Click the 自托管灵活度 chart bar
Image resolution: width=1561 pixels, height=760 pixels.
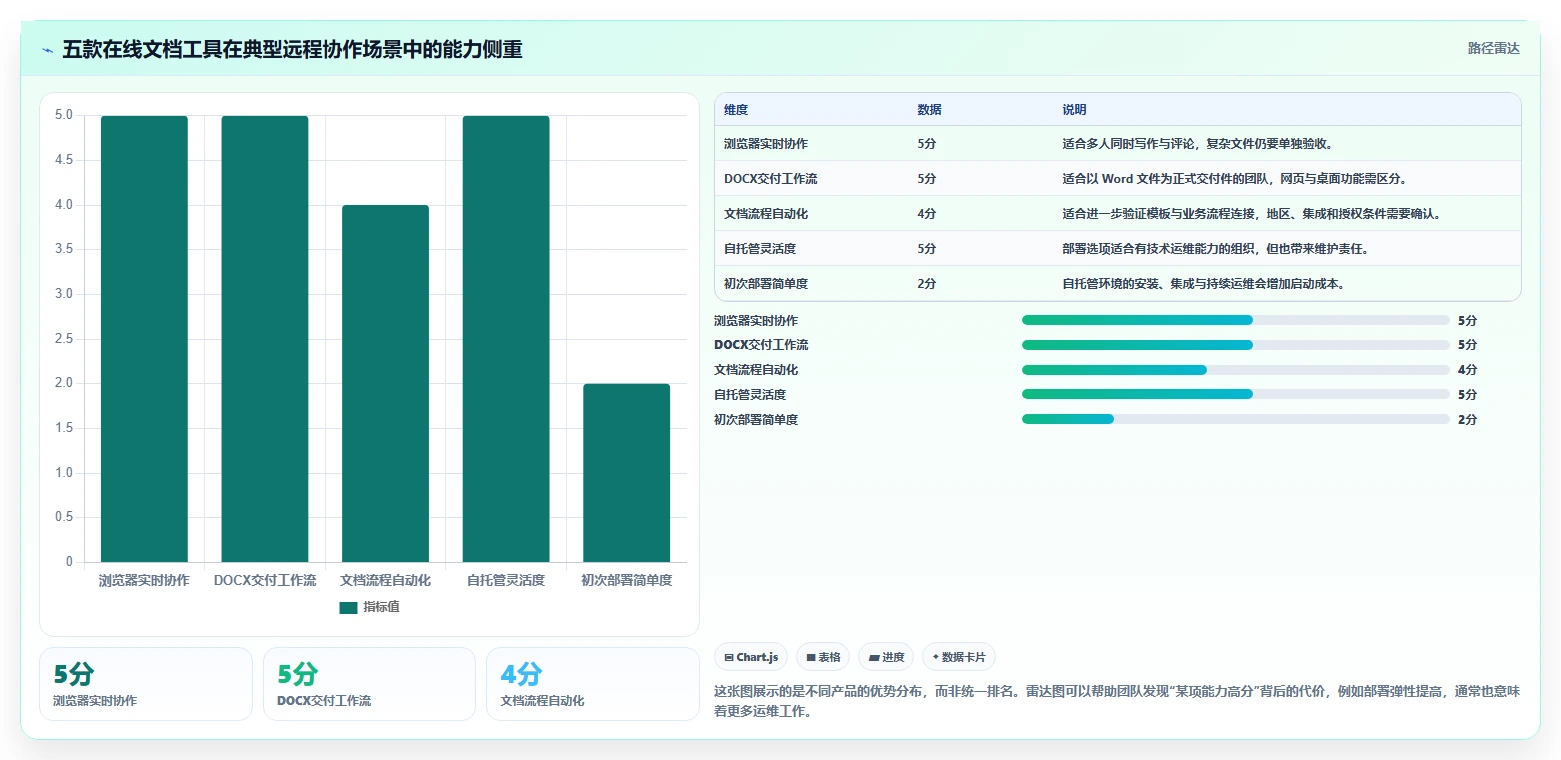click(506, 339)
